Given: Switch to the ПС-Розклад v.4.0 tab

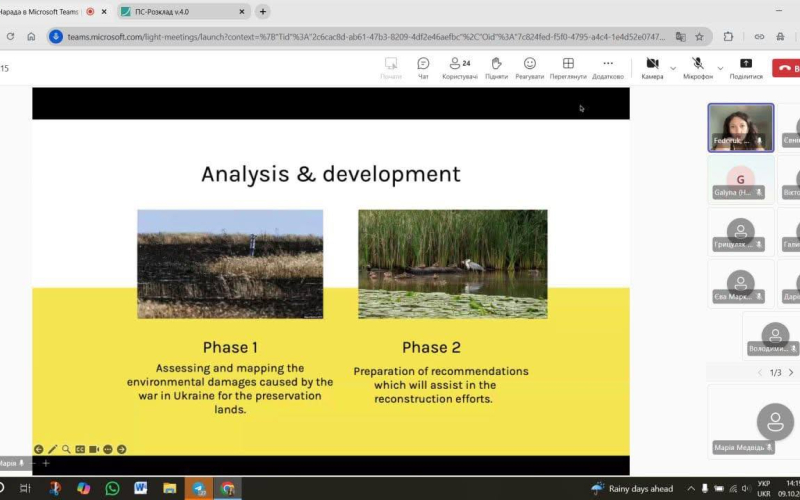Looking at the screenshot, I should point(178,11).
